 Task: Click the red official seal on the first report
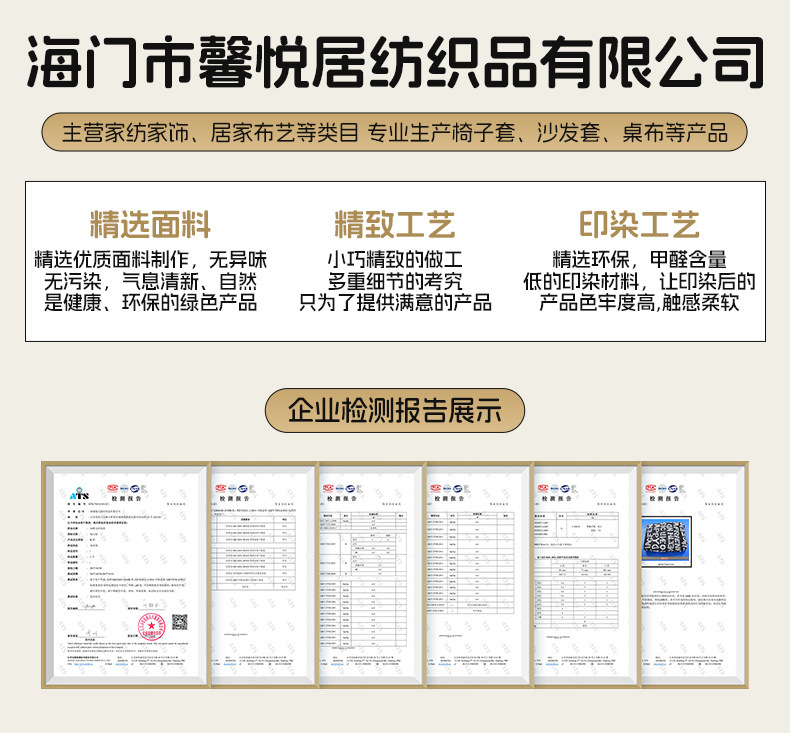pos(152,627)
